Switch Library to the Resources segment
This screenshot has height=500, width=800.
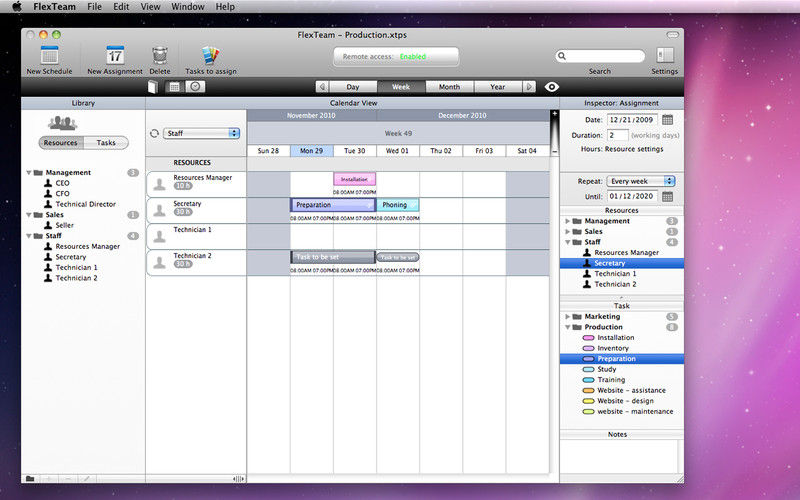click(61, 143)
